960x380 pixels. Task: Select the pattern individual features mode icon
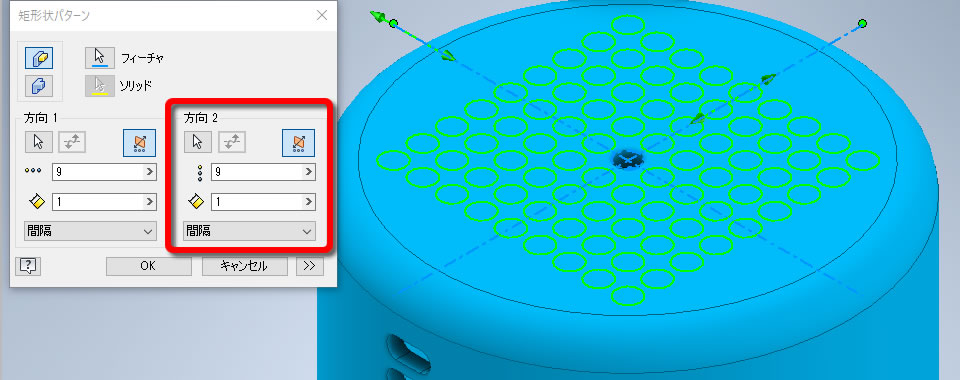(x=39, y=58)
